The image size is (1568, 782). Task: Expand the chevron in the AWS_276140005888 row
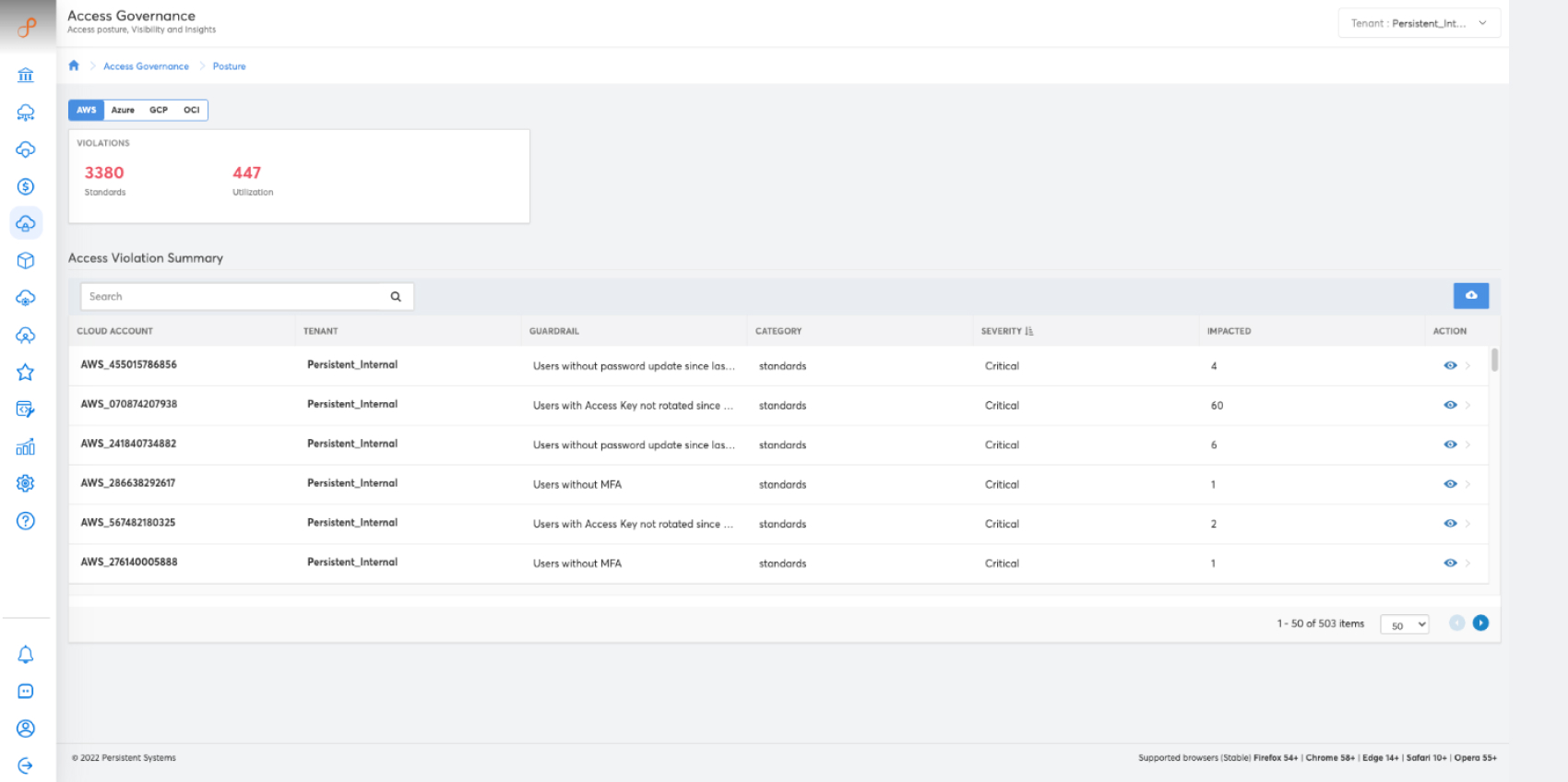[x=1467, y=563]
